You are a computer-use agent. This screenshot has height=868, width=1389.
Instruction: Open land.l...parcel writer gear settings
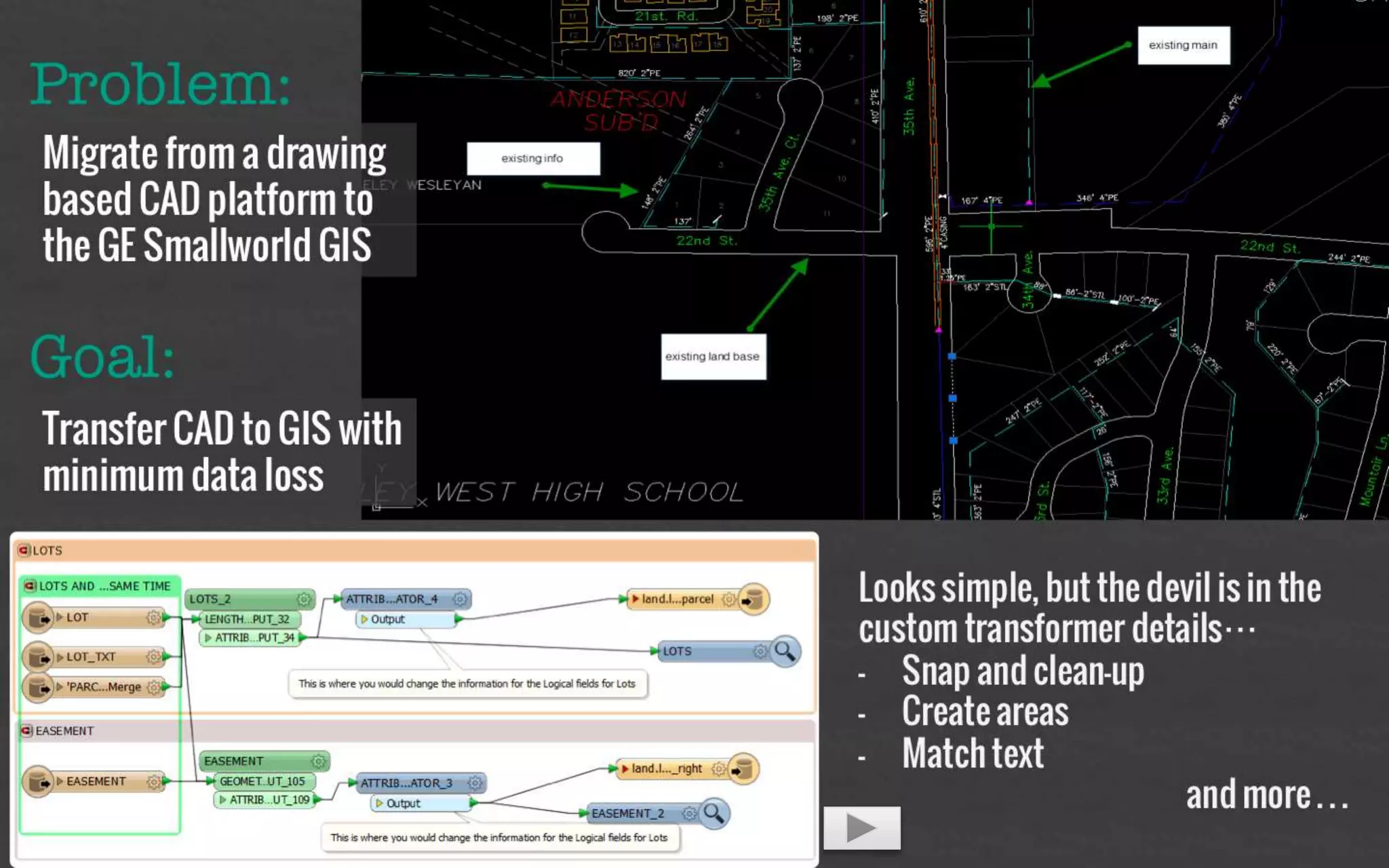tap(728, 599)
